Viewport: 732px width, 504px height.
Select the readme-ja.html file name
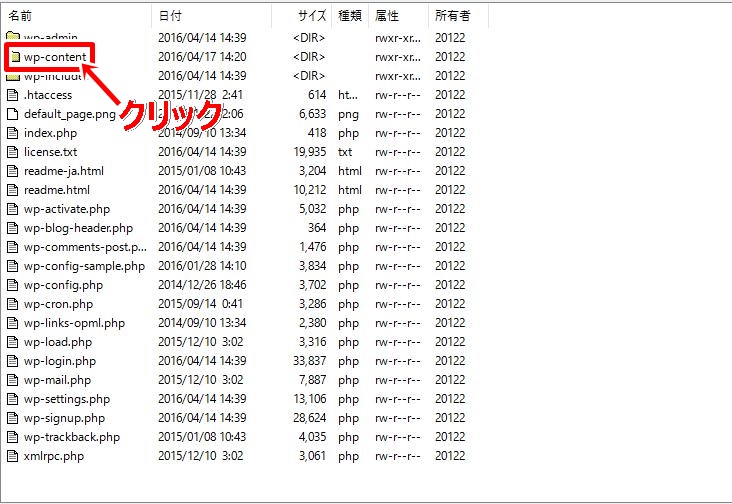(x=64, y=171)
